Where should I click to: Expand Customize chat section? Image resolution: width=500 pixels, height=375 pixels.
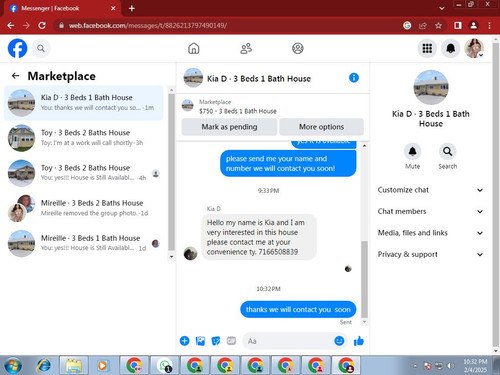[x=430, y=190]
